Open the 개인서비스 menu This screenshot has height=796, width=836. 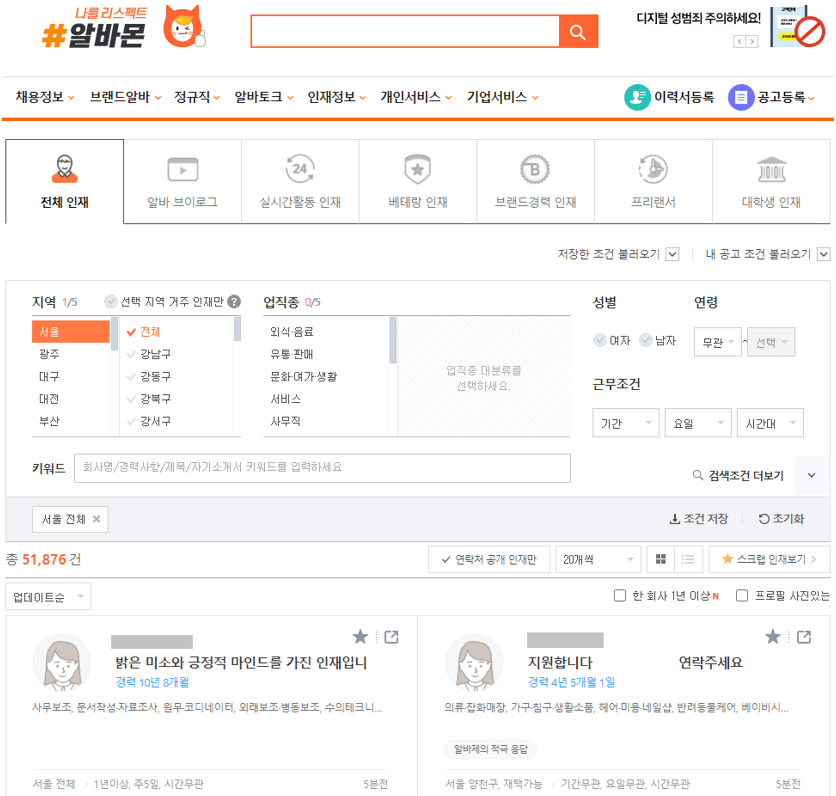[x=416, y=97]
